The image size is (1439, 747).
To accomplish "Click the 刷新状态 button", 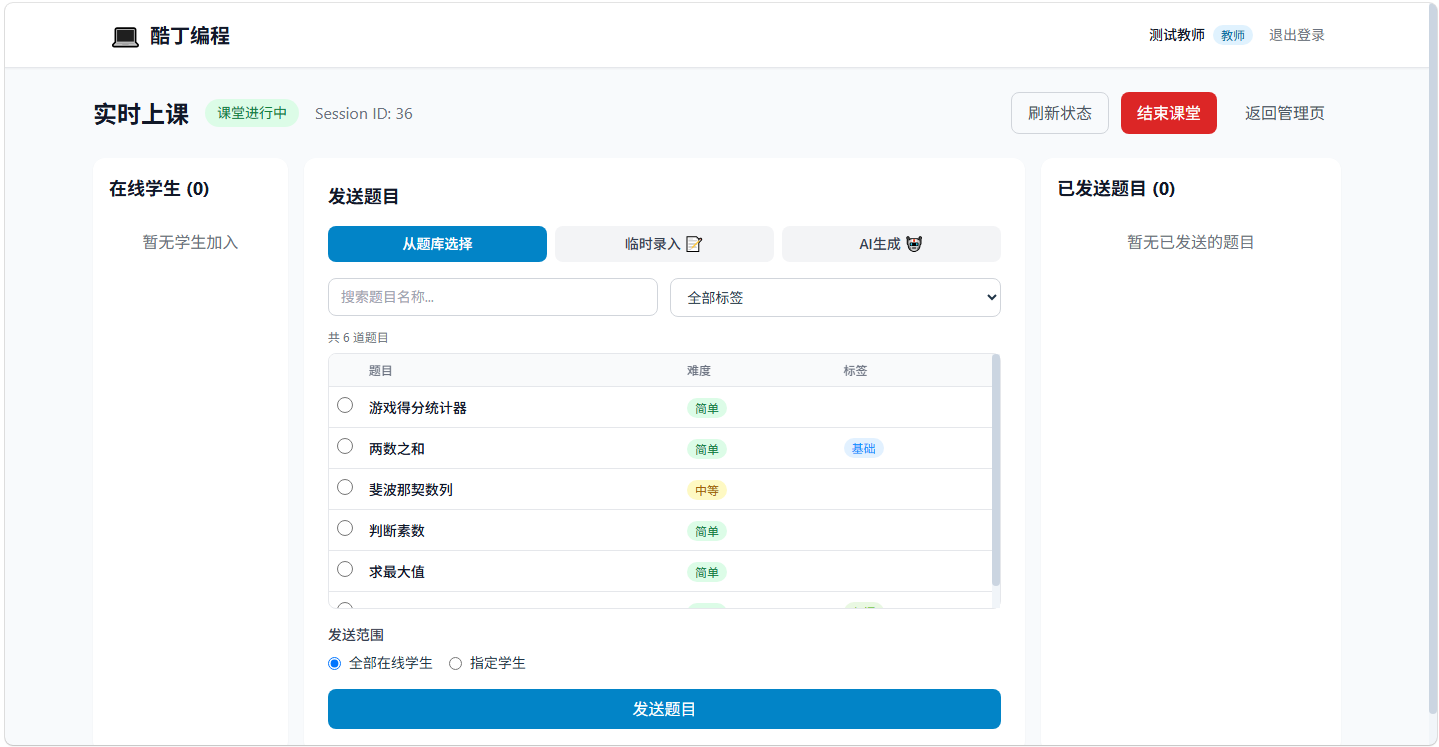I will coord(1060,113).
